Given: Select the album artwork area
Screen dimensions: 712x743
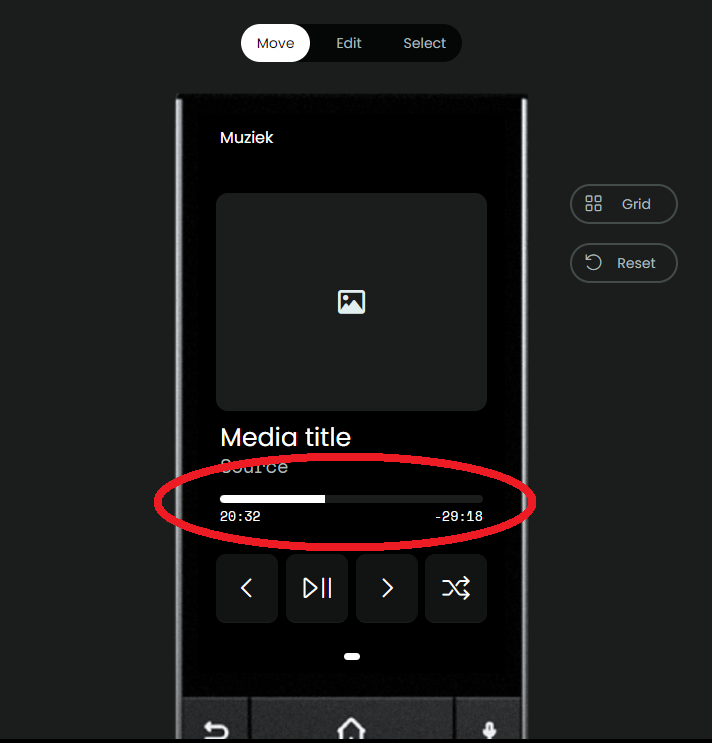Looking at the screenshot, I should pos(351,302).
